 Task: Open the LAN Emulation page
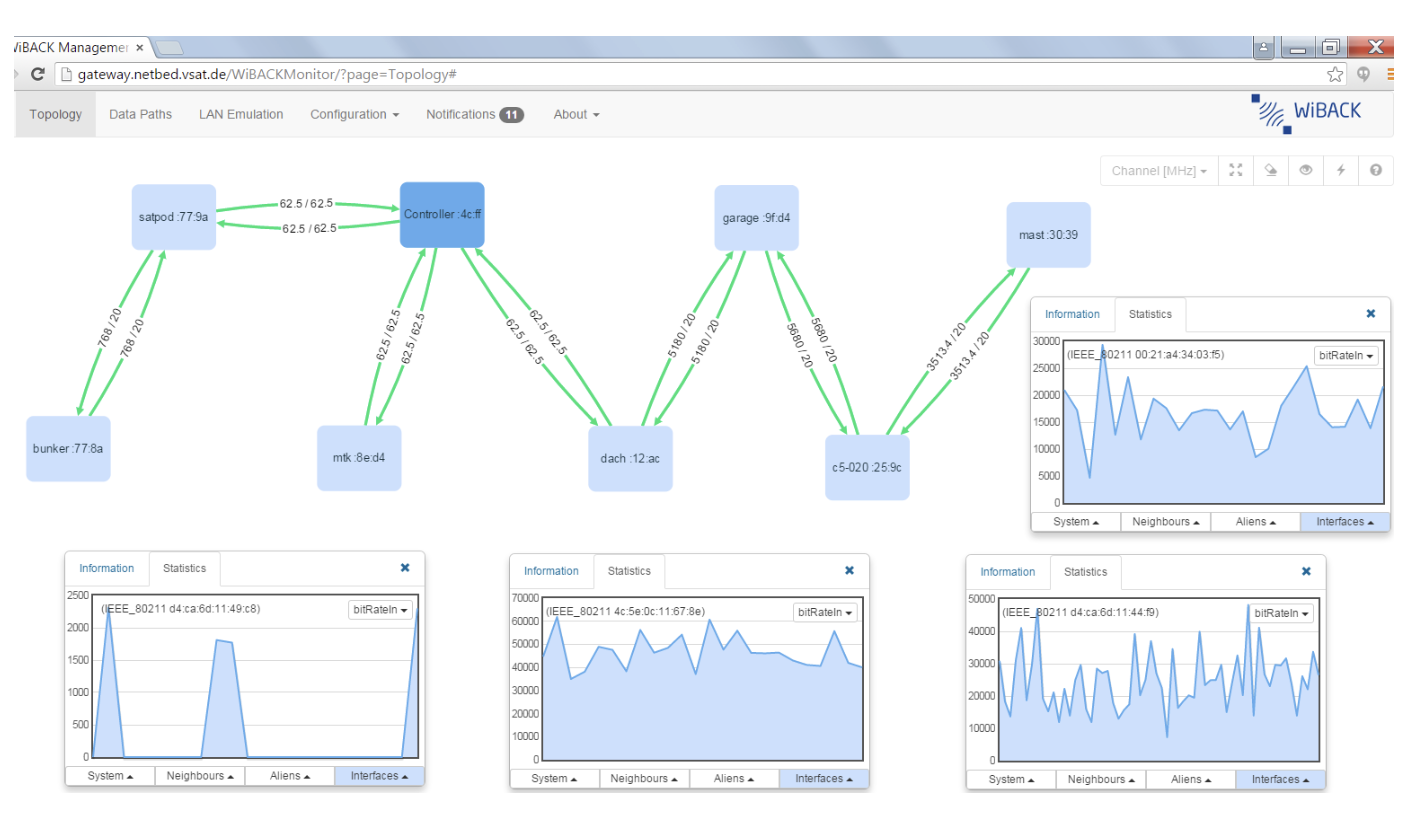[x=241, y=114]
